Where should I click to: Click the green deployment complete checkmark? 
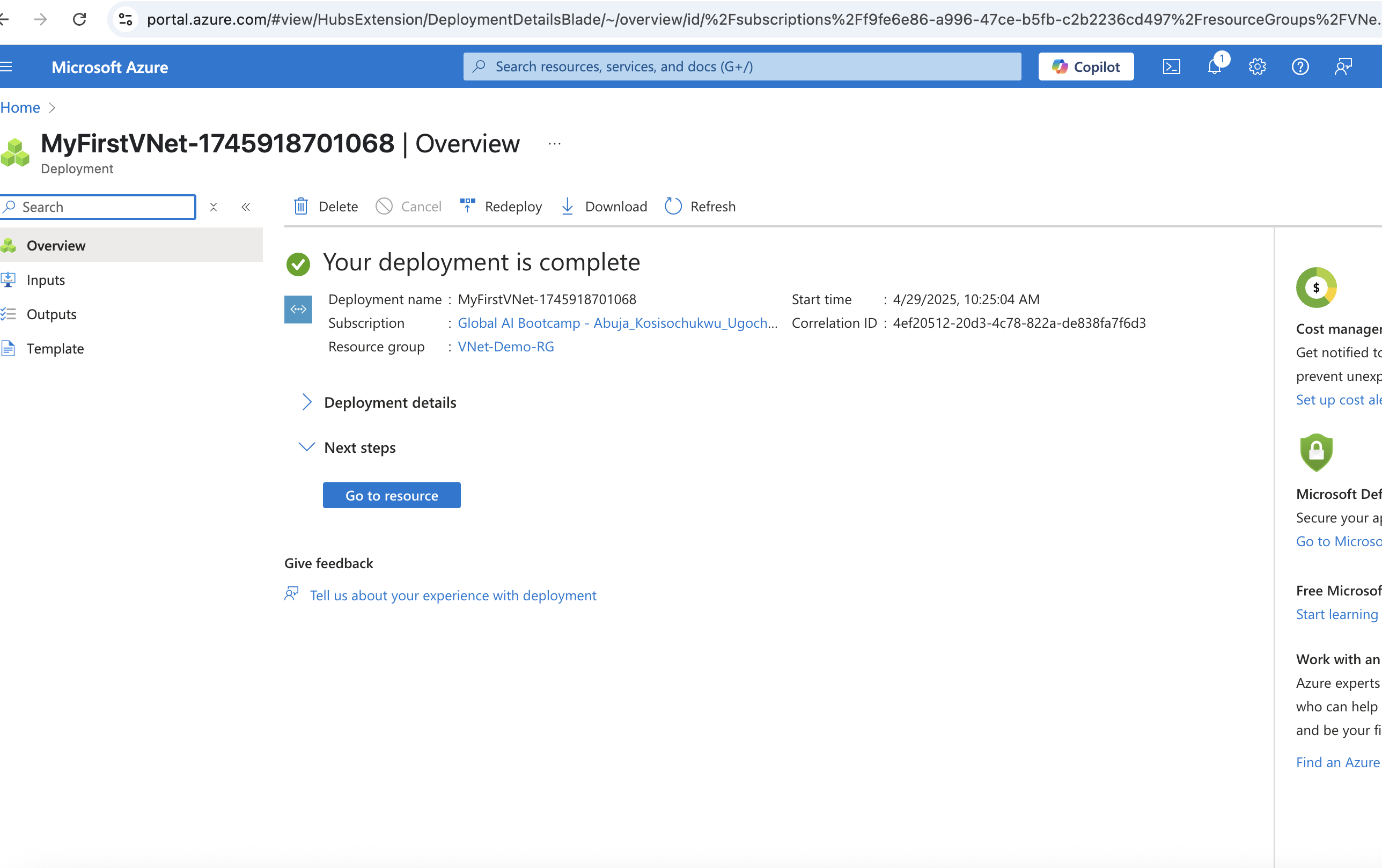point(298,264)
